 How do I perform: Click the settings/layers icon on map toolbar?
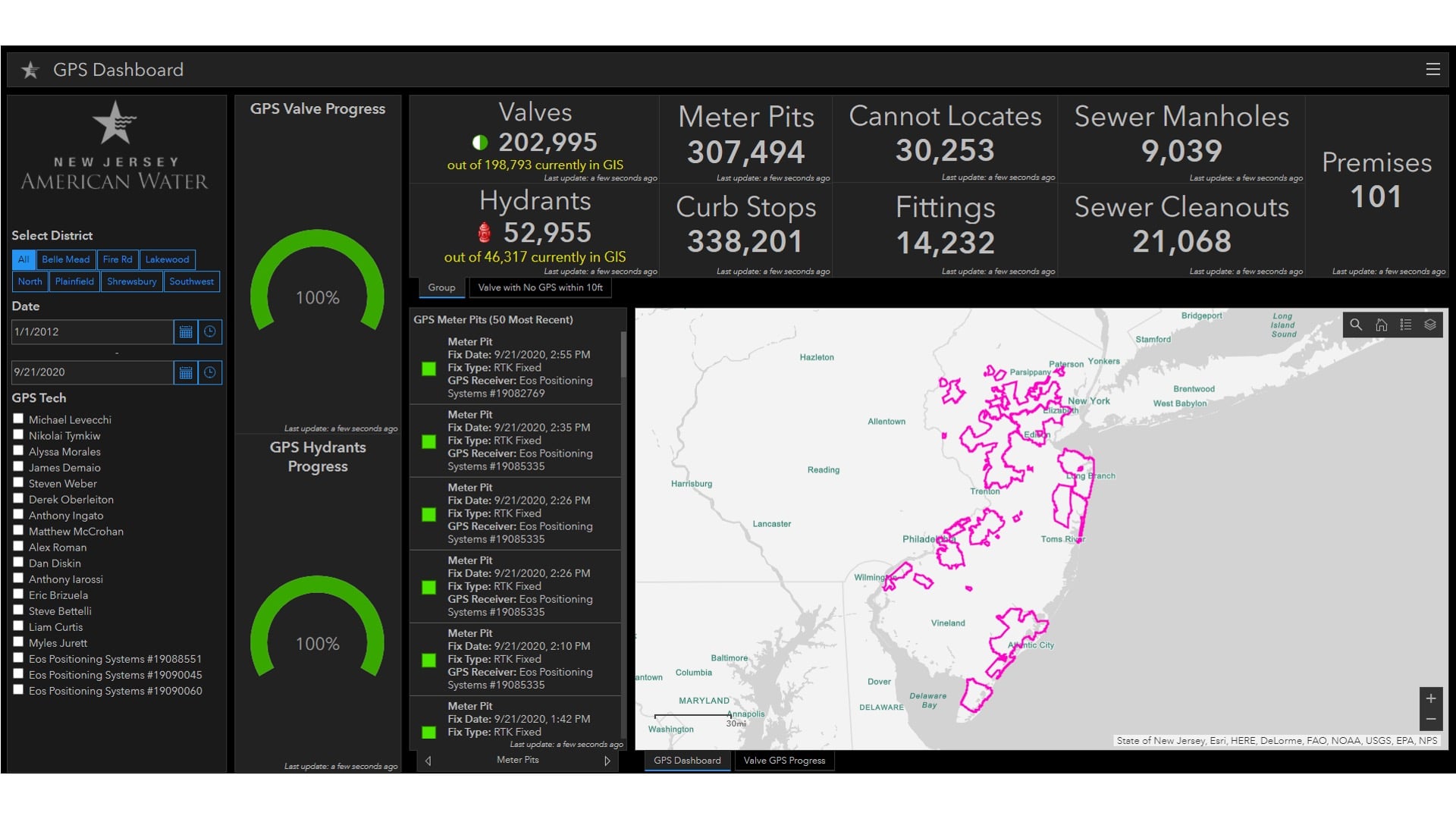click(1432, 325)
